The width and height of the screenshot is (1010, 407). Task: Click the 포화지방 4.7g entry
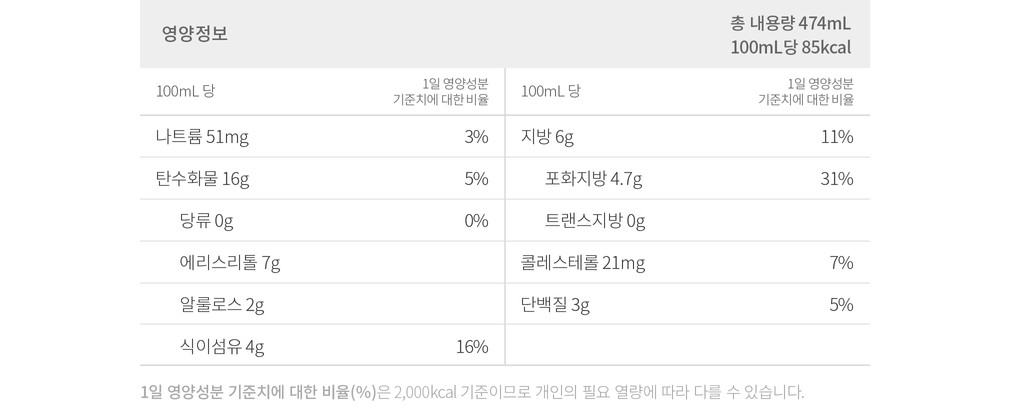coord(593,179)
